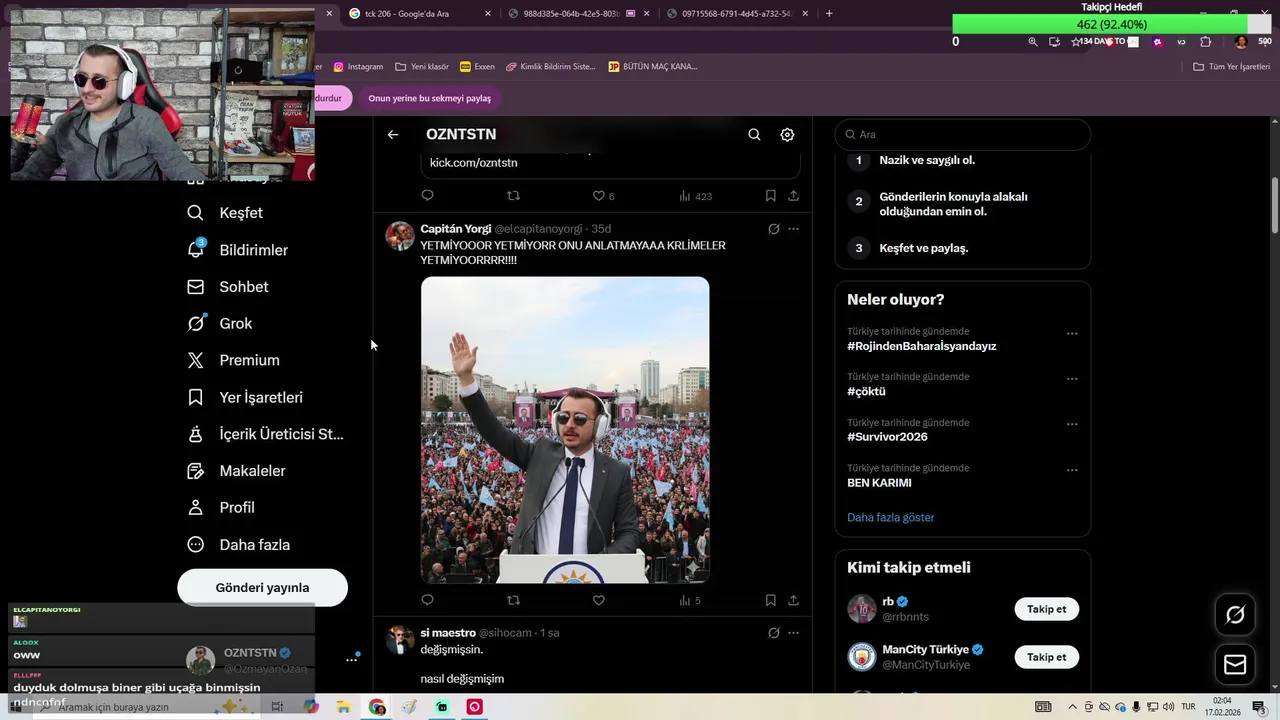Viewport: 1280px width, 720px height.
Task: Click page vertical scrollbar
Action: click(x=1274, y=205)
